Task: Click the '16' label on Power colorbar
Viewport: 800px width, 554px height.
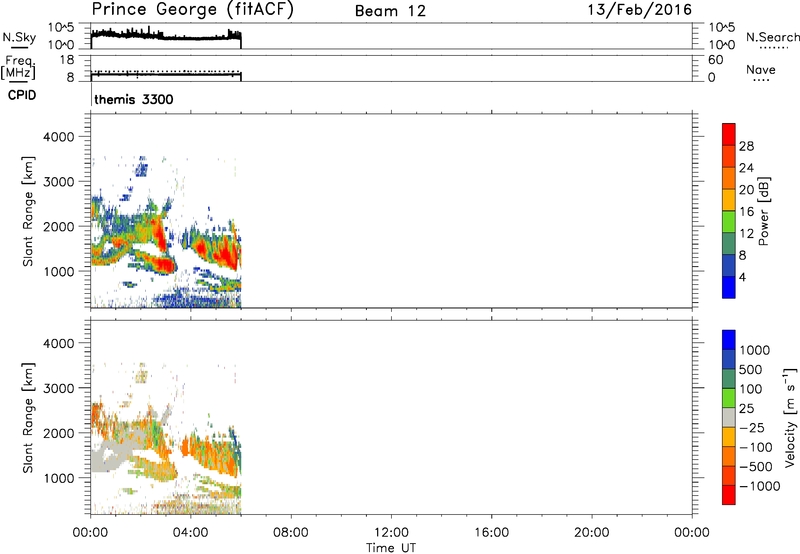Action: point(746,212)
